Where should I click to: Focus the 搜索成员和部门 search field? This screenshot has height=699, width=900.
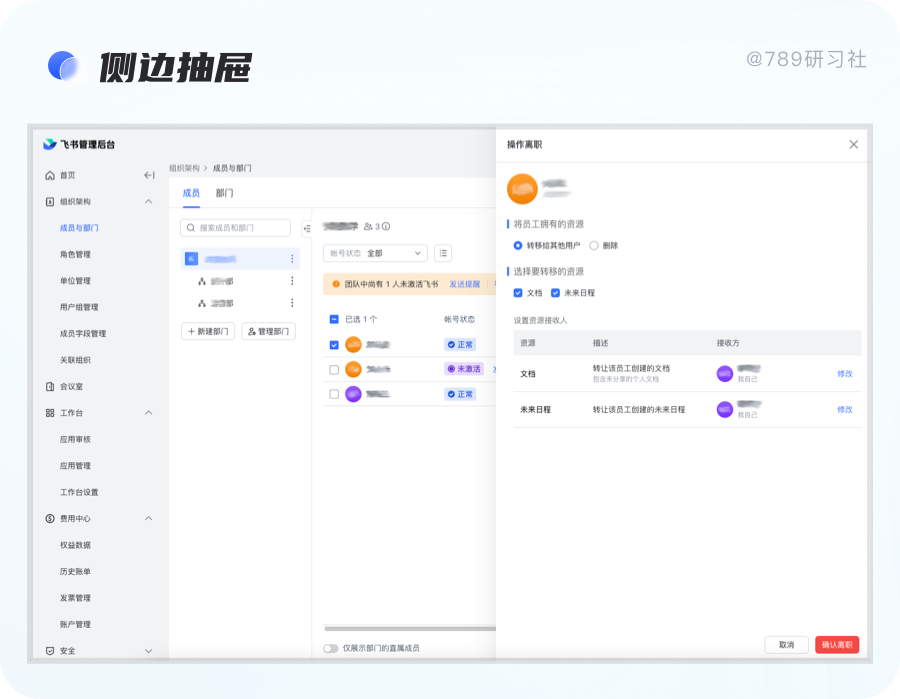(235, 228)
